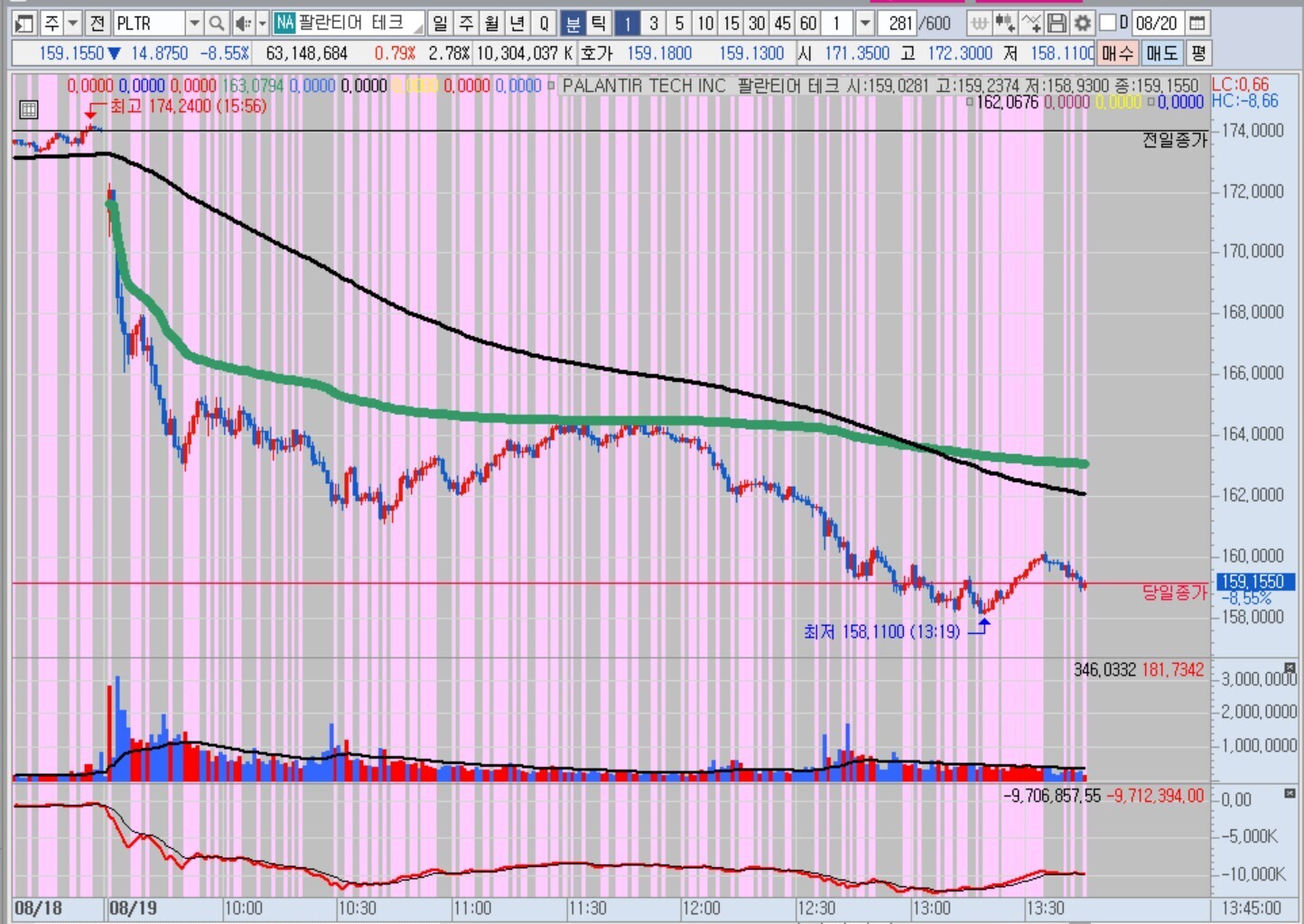1304x924 pixels.
Task: Select the 일 daily period tab
Action: coord(440,23)
